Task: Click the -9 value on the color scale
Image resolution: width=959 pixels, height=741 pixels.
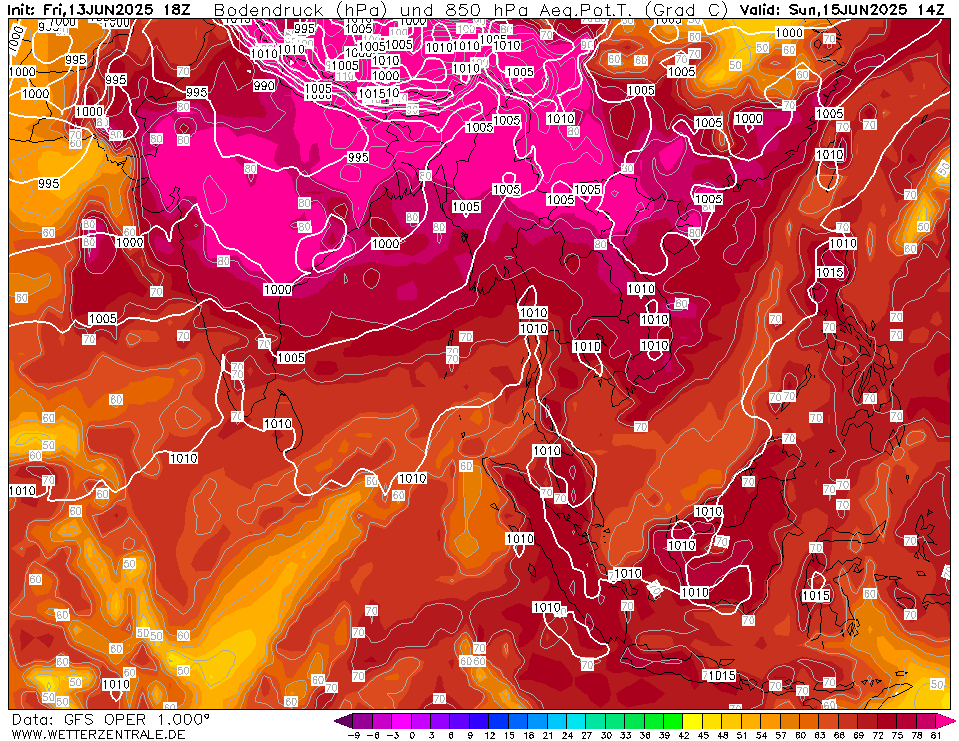Action: click(x=354, y=735)
